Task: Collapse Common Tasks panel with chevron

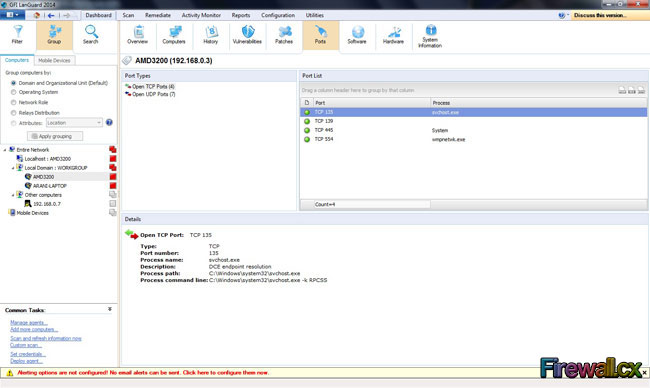Action: [x=110, y=309]
